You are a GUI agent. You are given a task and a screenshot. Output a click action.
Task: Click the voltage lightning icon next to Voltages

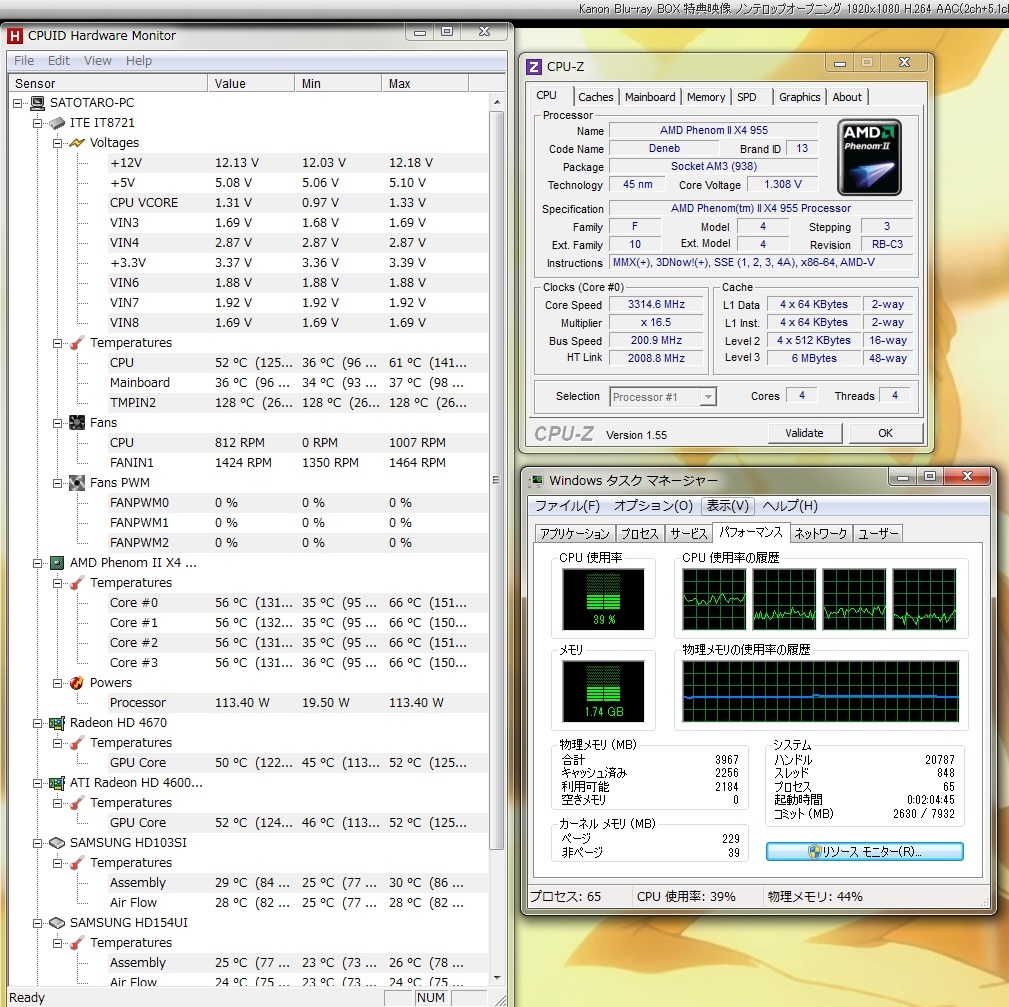[x=76, y=143]
